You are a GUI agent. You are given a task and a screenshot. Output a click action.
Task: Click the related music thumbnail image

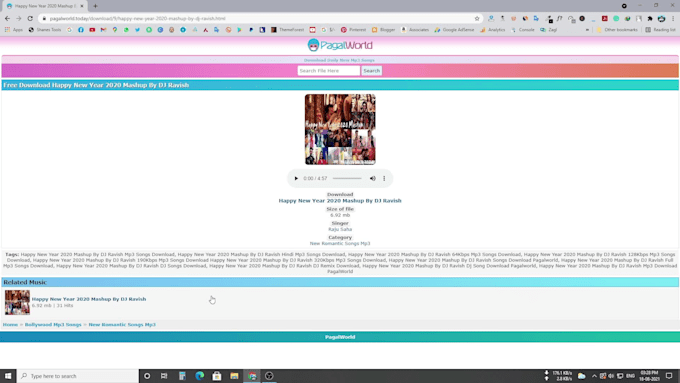click(17, 302)
